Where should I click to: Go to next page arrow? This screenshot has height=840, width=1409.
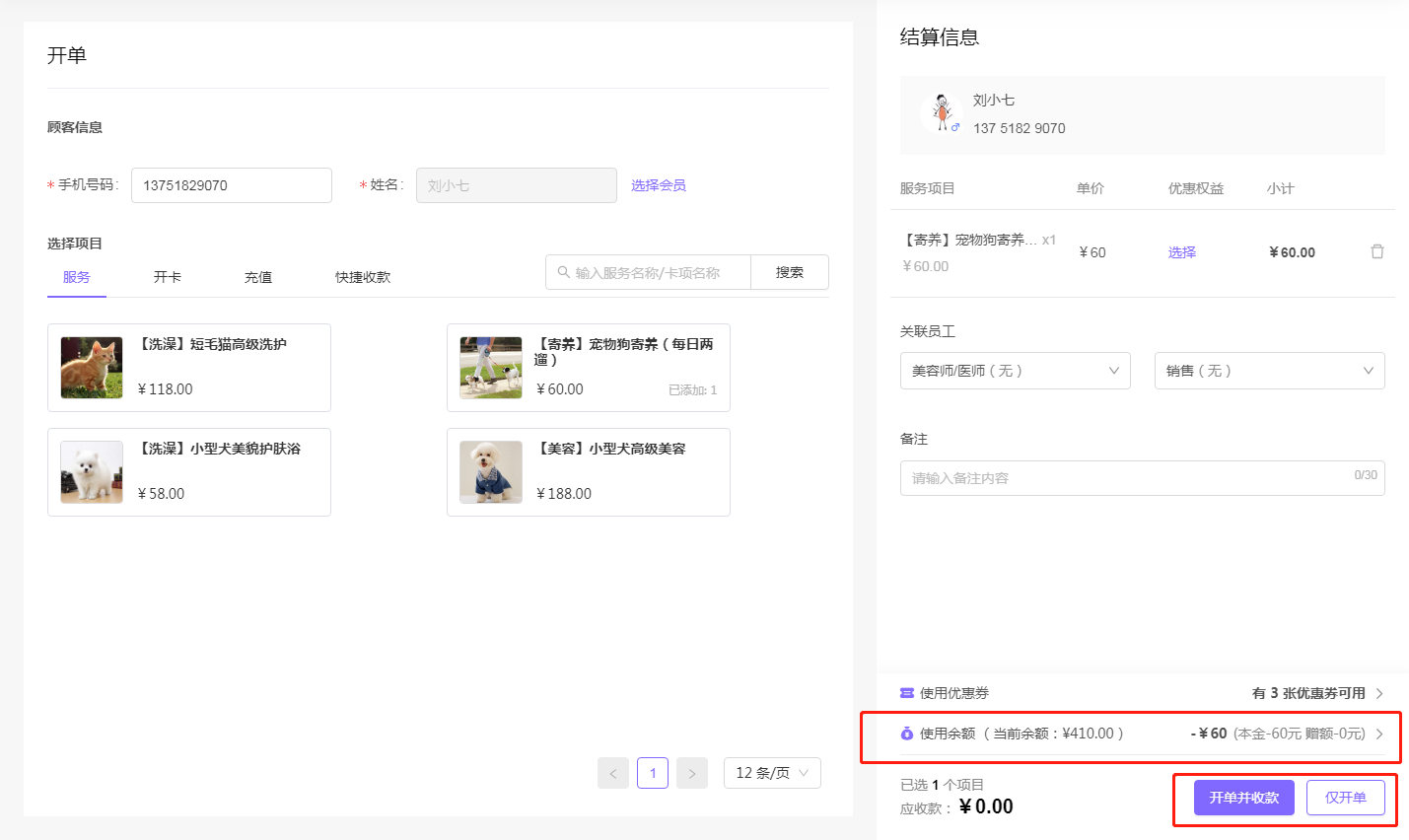coord(692,773)
